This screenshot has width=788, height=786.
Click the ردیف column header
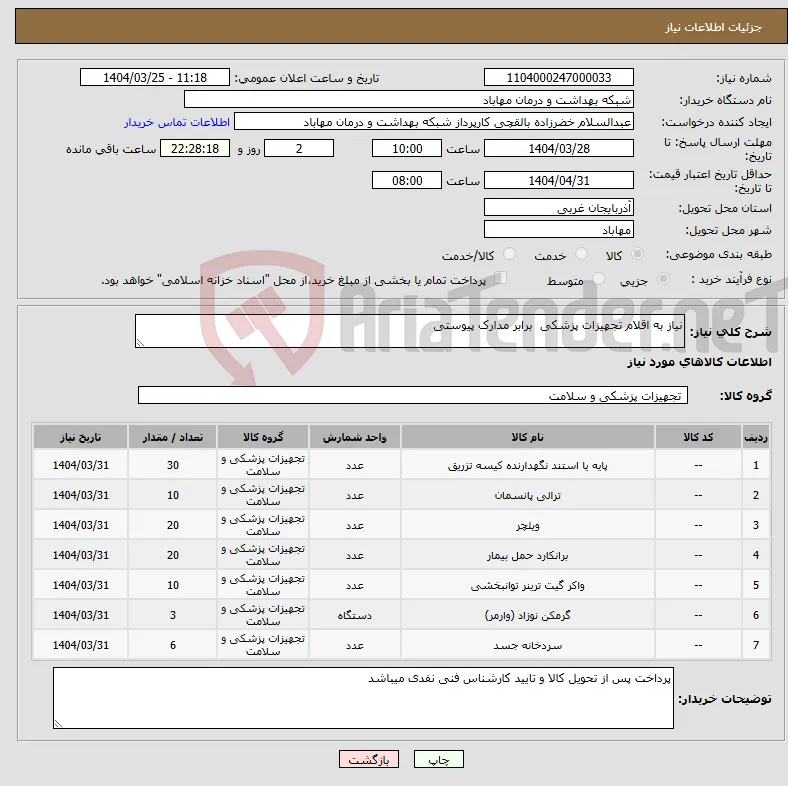(x=755, y=437)
